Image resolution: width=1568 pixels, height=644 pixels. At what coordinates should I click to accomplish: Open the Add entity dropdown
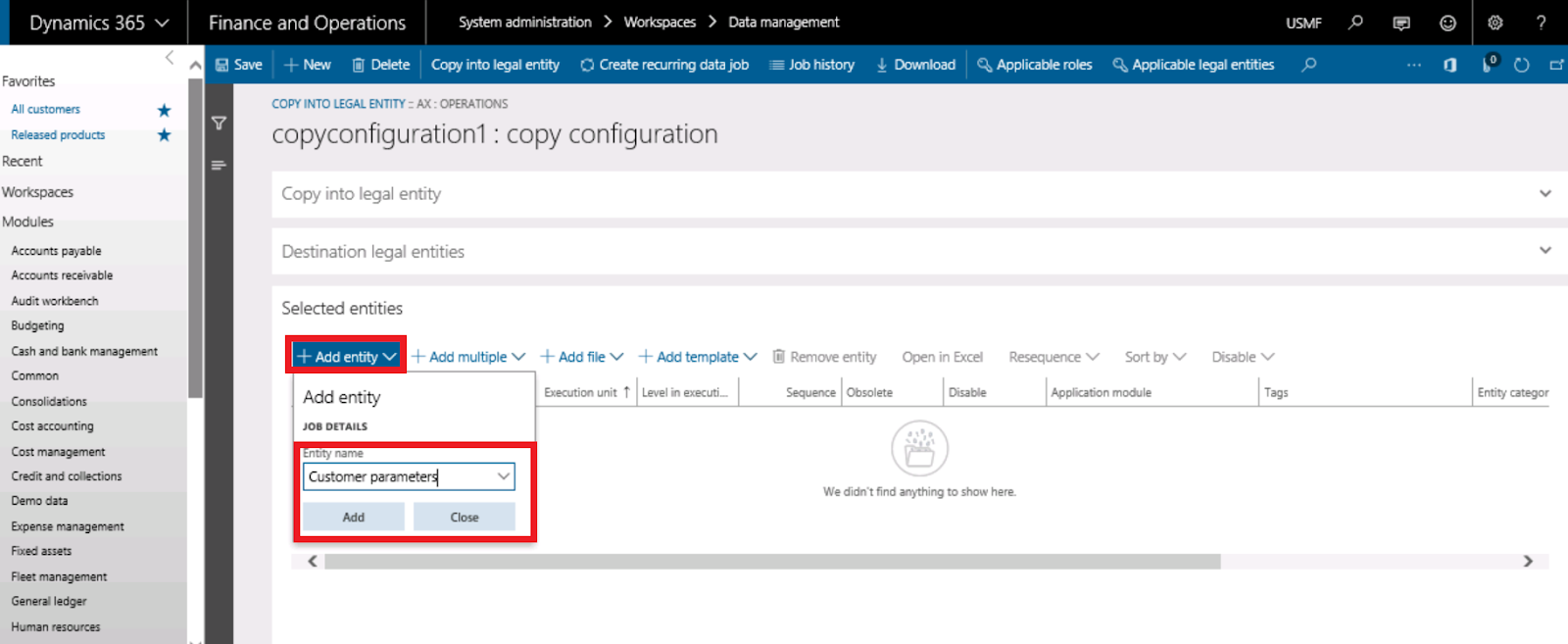coord(346,357)
